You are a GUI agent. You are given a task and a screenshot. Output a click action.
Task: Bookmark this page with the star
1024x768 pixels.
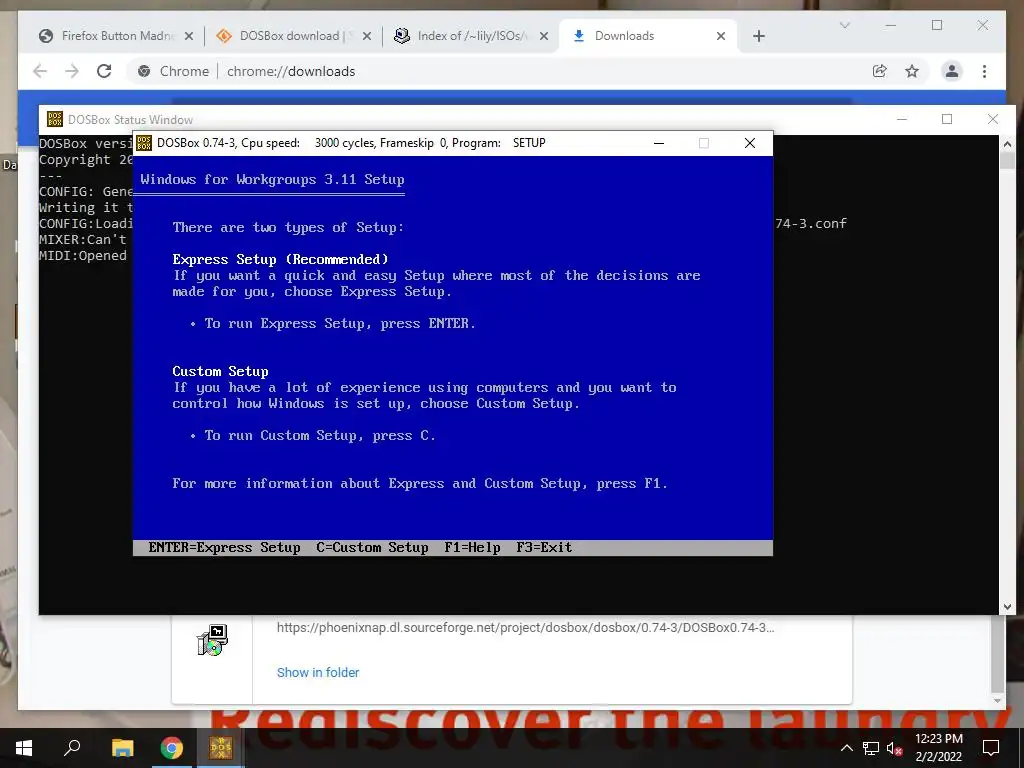tap(912, 71)
